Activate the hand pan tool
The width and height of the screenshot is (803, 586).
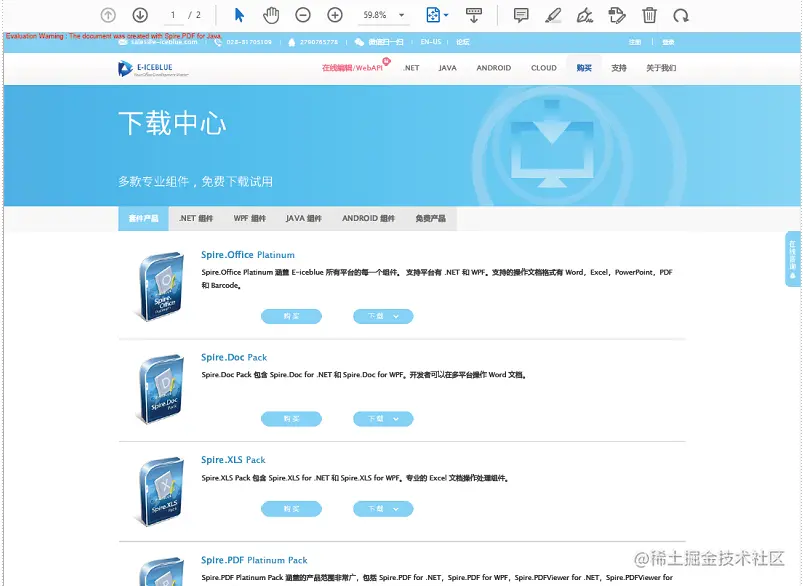(271, 15)
